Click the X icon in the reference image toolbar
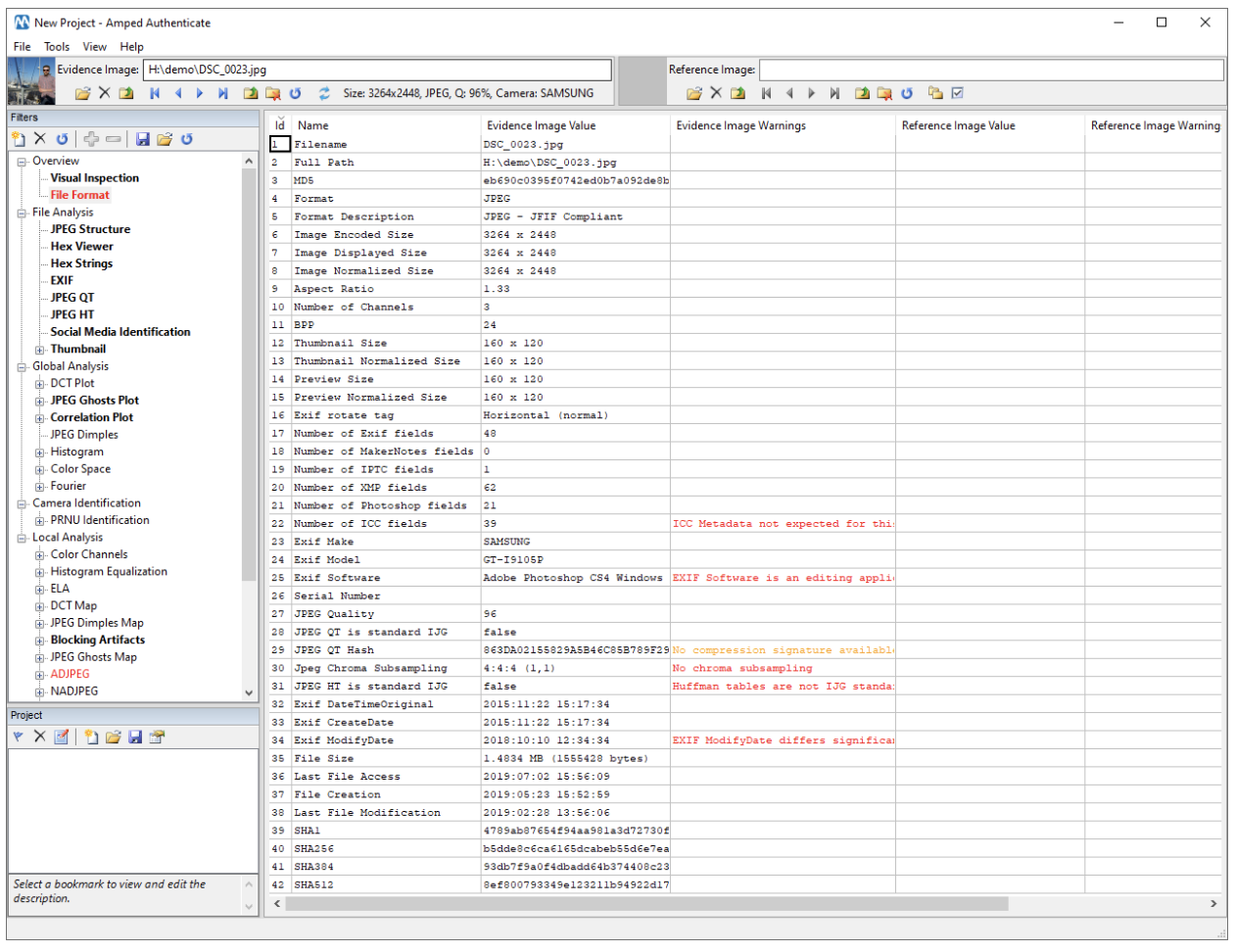 (716, 93)
